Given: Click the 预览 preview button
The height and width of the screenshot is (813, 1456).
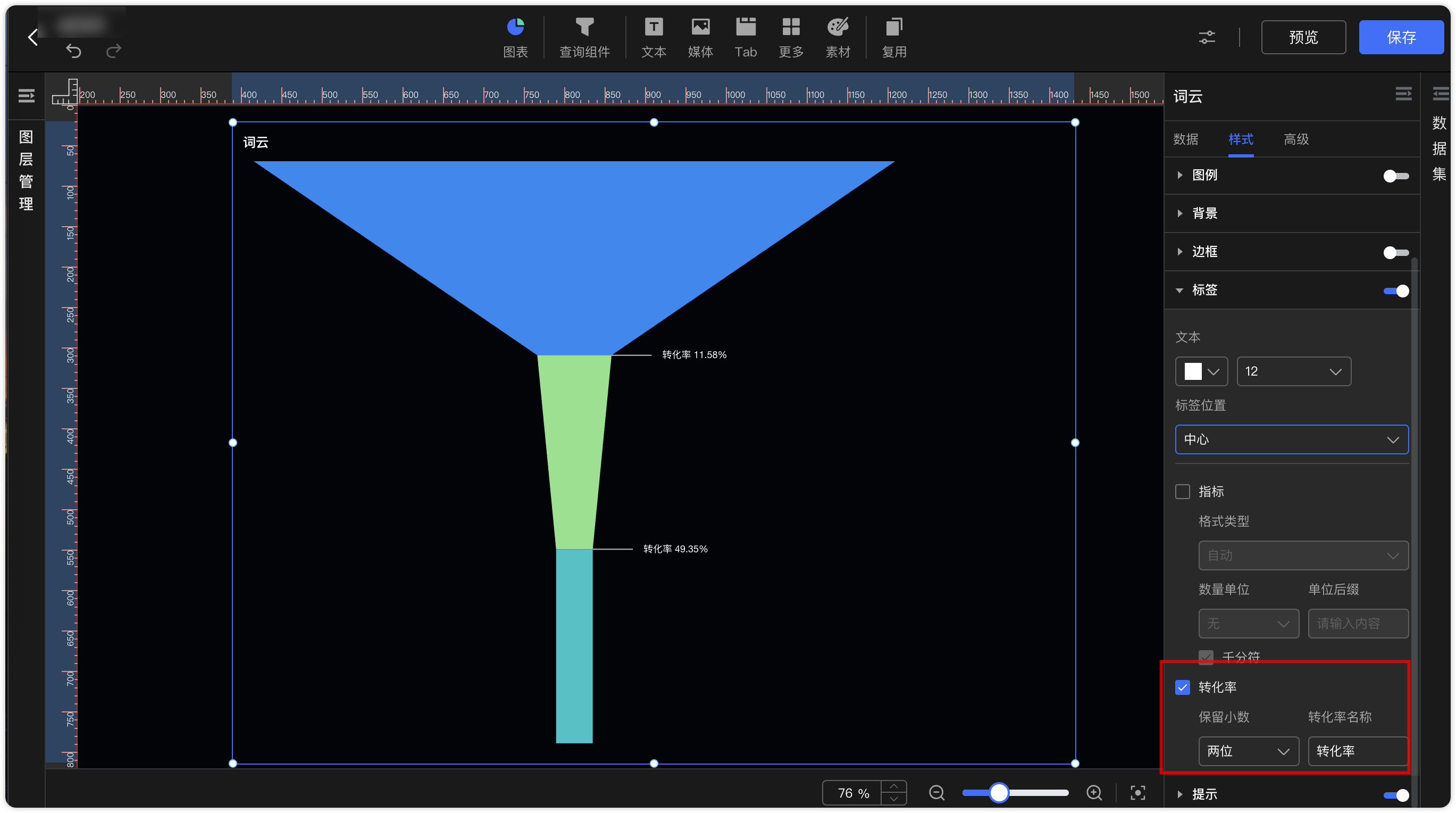Looking at the screenshot, I should point(1303,37).
